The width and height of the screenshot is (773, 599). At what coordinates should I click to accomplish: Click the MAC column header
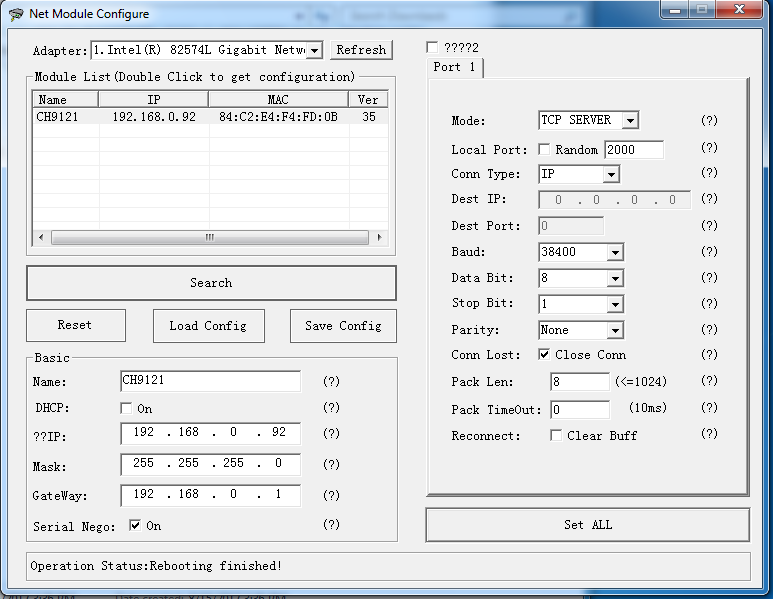(278, 100)
